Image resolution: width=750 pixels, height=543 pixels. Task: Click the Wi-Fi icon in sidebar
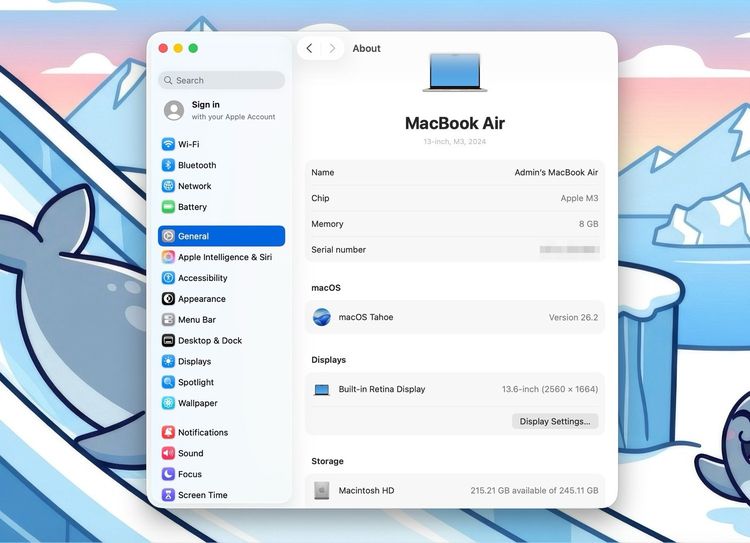[x=168, y=144]
